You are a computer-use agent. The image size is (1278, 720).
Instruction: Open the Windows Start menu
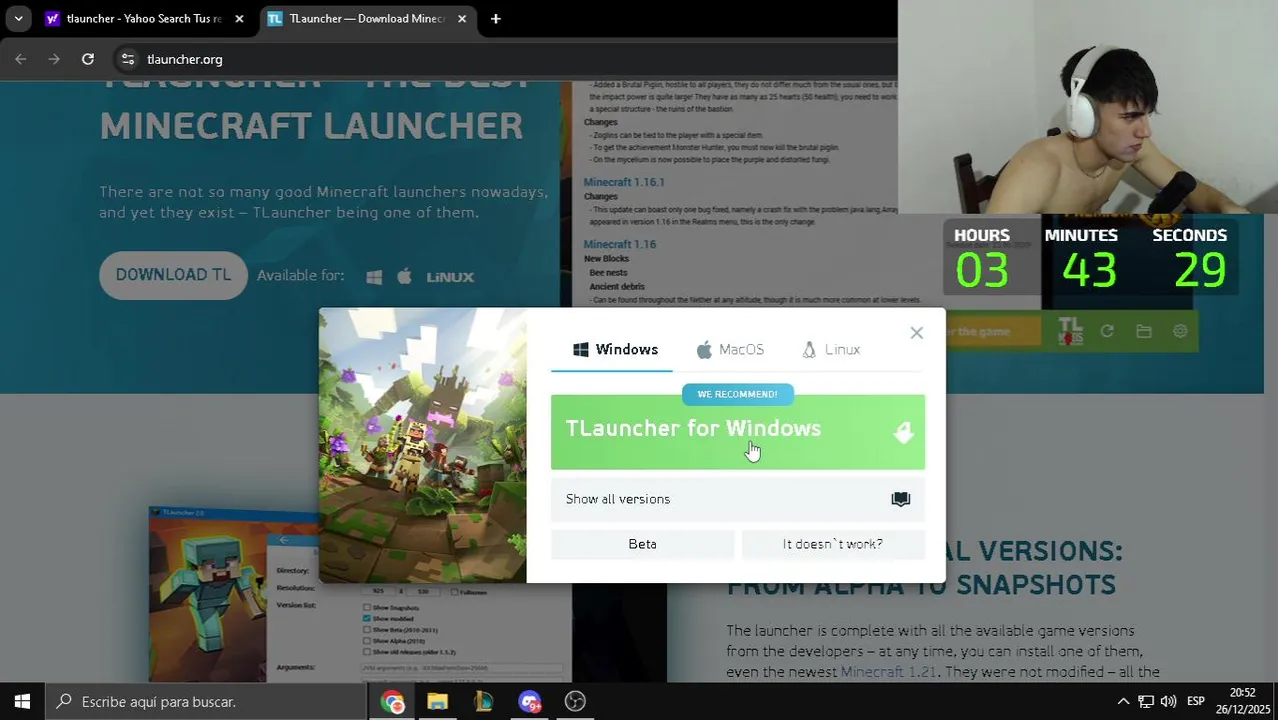(22, 702)
